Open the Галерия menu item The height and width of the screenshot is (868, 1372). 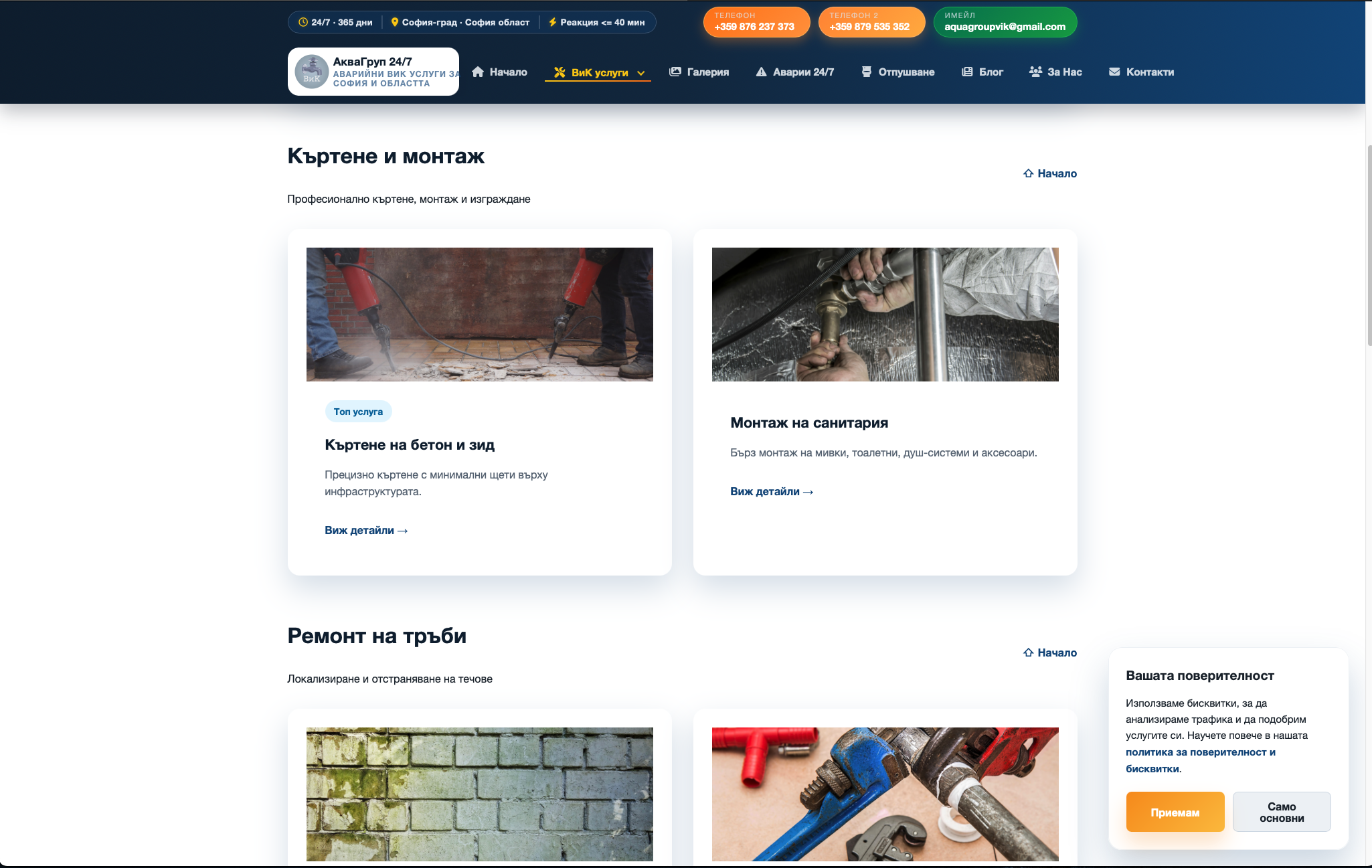coord(699,72)
